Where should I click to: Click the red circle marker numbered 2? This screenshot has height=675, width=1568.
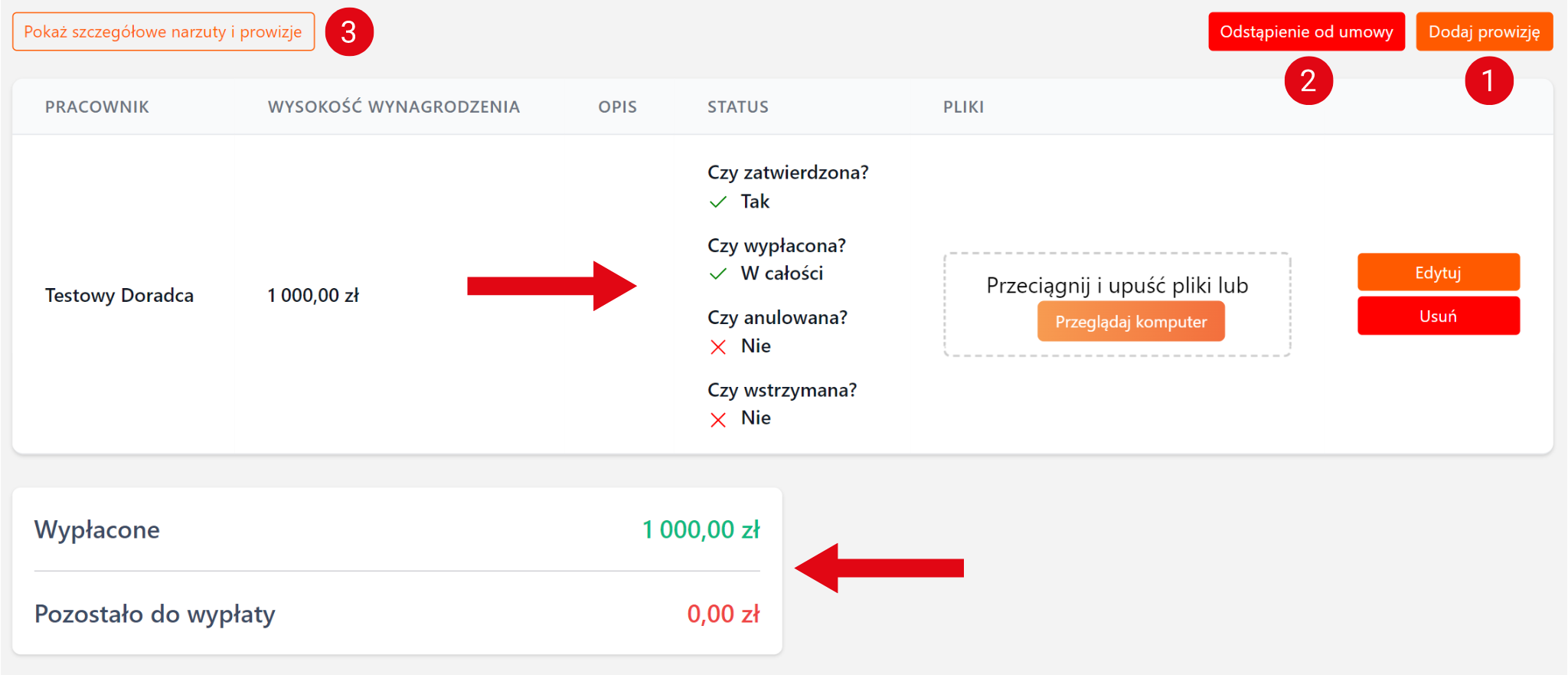click(1308, 80)
